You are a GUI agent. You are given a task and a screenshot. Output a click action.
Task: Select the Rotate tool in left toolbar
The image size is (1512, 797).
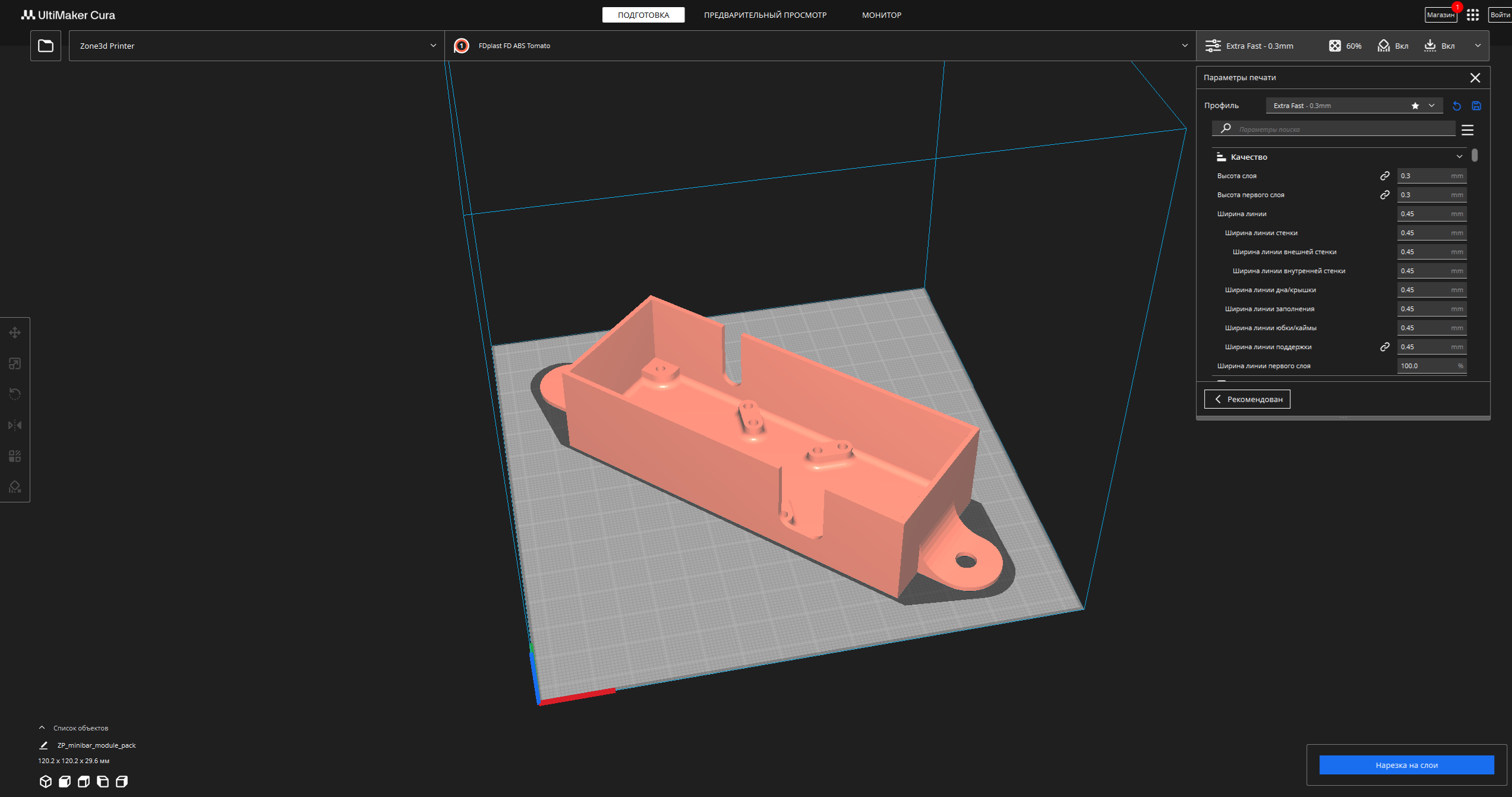pos(15,394)
